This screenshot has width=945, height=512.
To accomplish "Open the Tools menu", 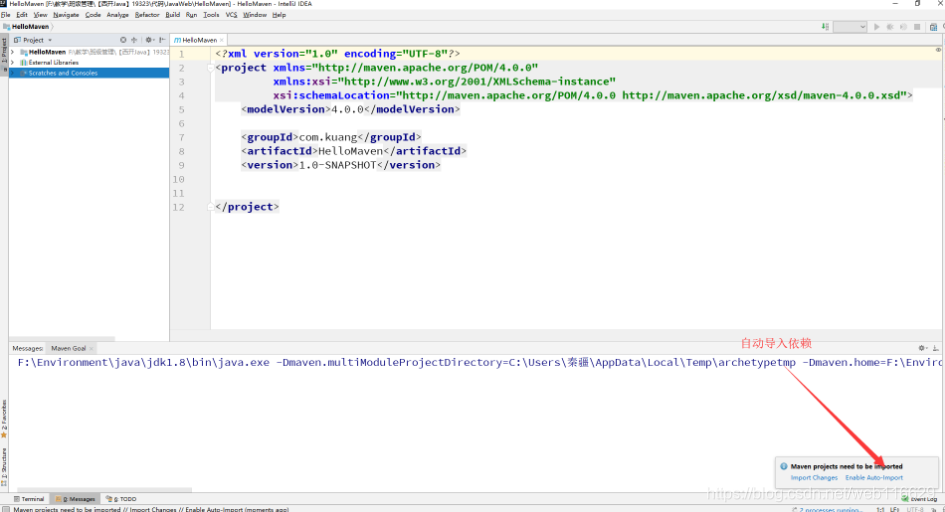I will [211, 15].
